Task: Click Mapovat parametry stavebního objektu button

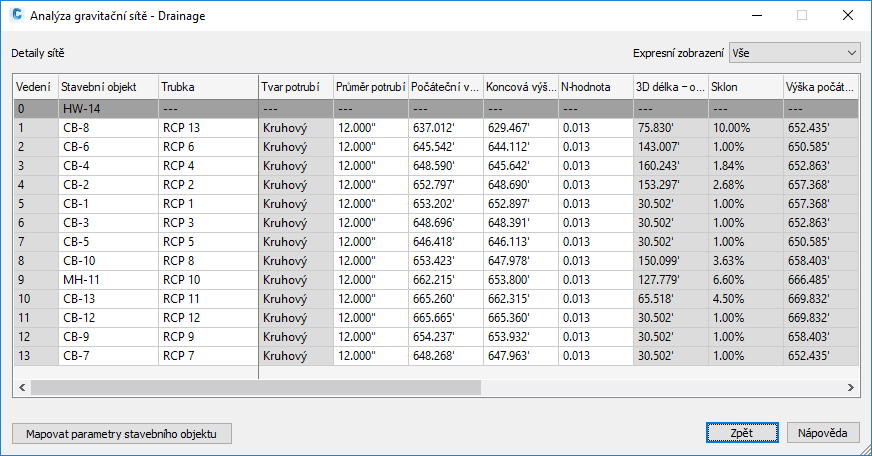Action: 122,434
